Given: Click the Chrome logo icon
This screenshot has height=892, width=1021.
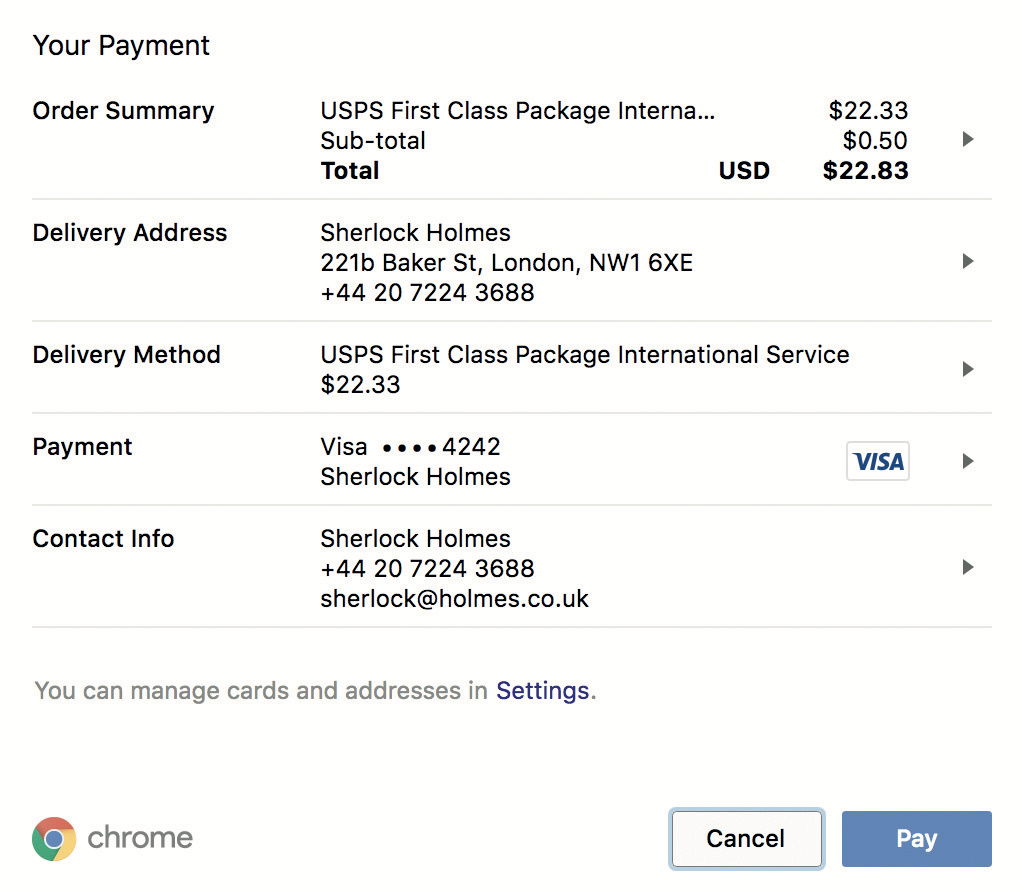Looking at the screenshot, I should (x=54, y=838).
